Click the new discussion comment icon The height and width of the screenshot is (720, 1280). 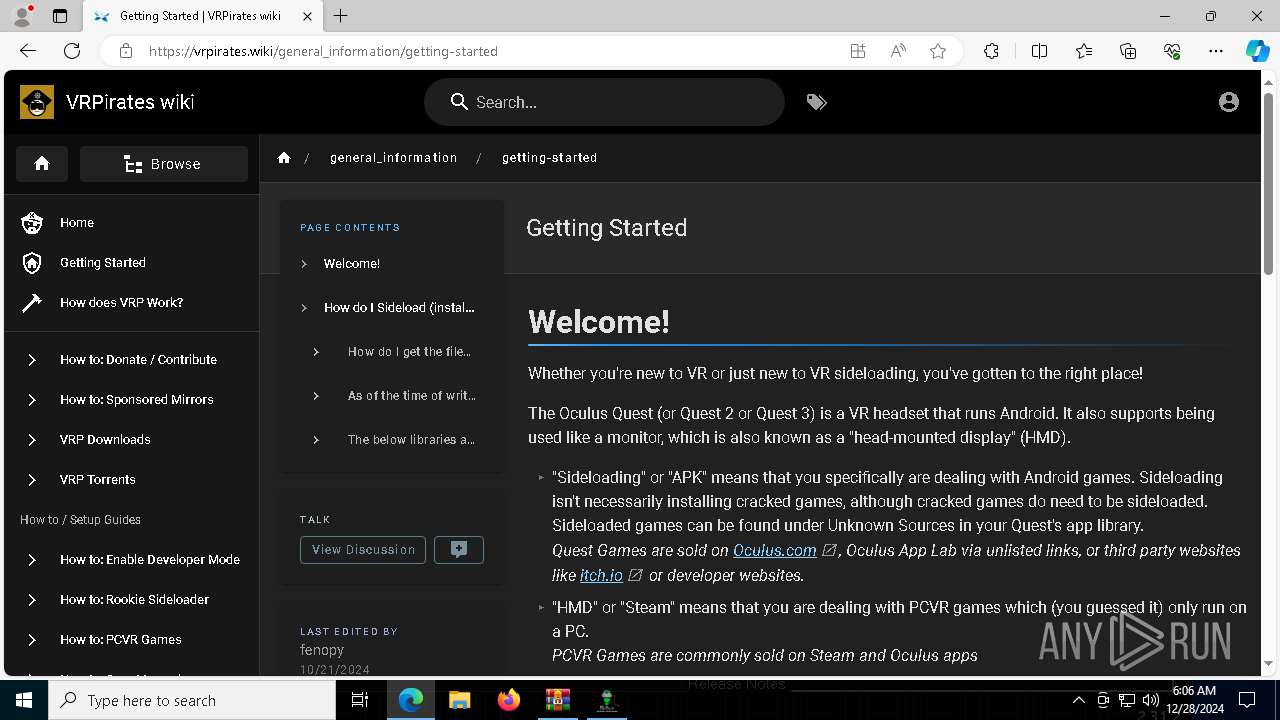pyautogui.click(x=459, y=550)
